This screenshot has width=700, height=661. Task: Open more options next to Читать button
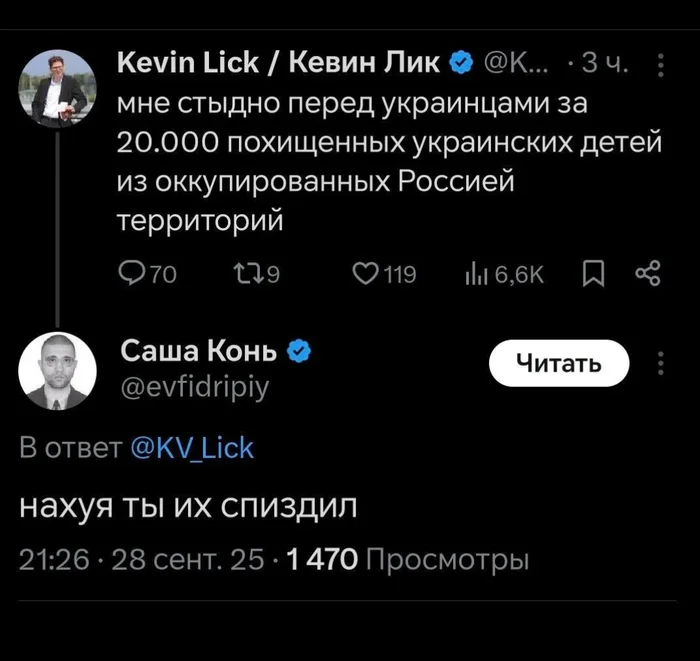[x=660, y=363]
